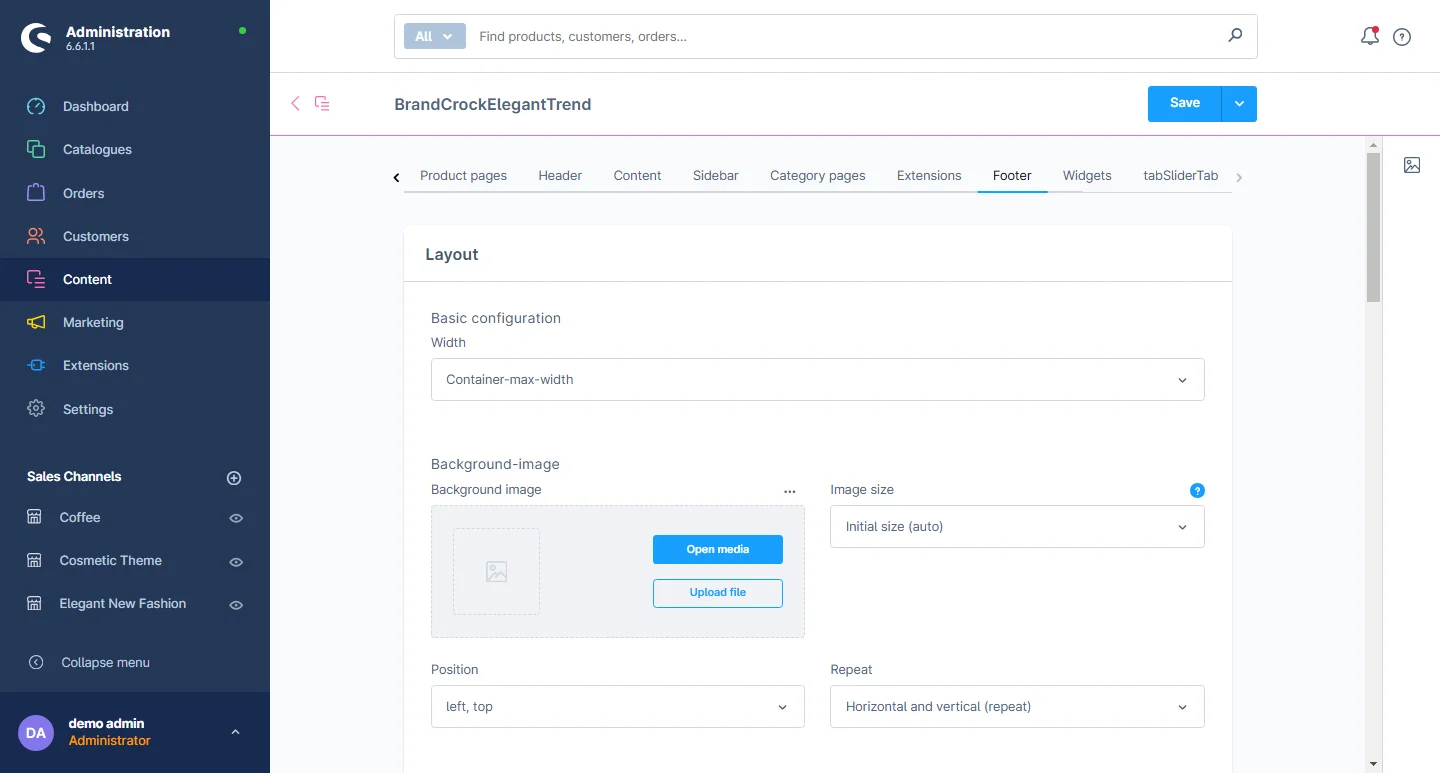
Task: Expand the Width dropdown
Action: [817, 380]
